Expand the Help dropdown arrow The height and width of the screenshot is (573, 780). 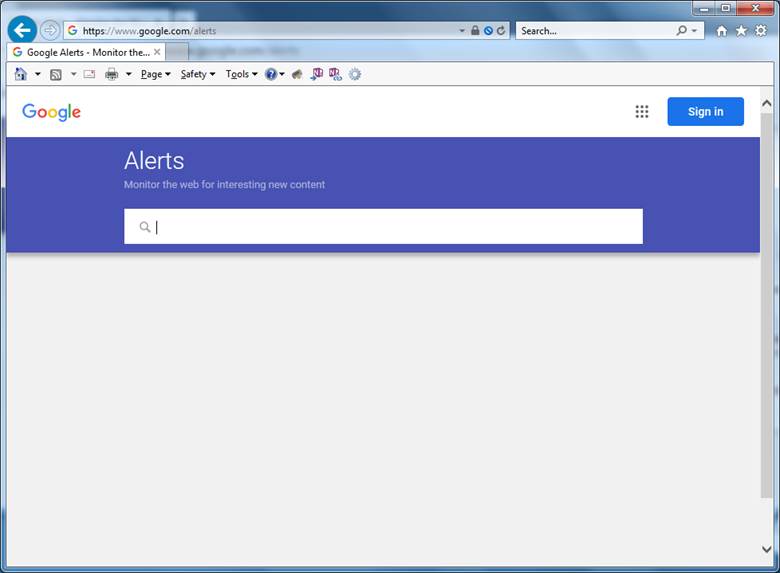tap(282, 74)
